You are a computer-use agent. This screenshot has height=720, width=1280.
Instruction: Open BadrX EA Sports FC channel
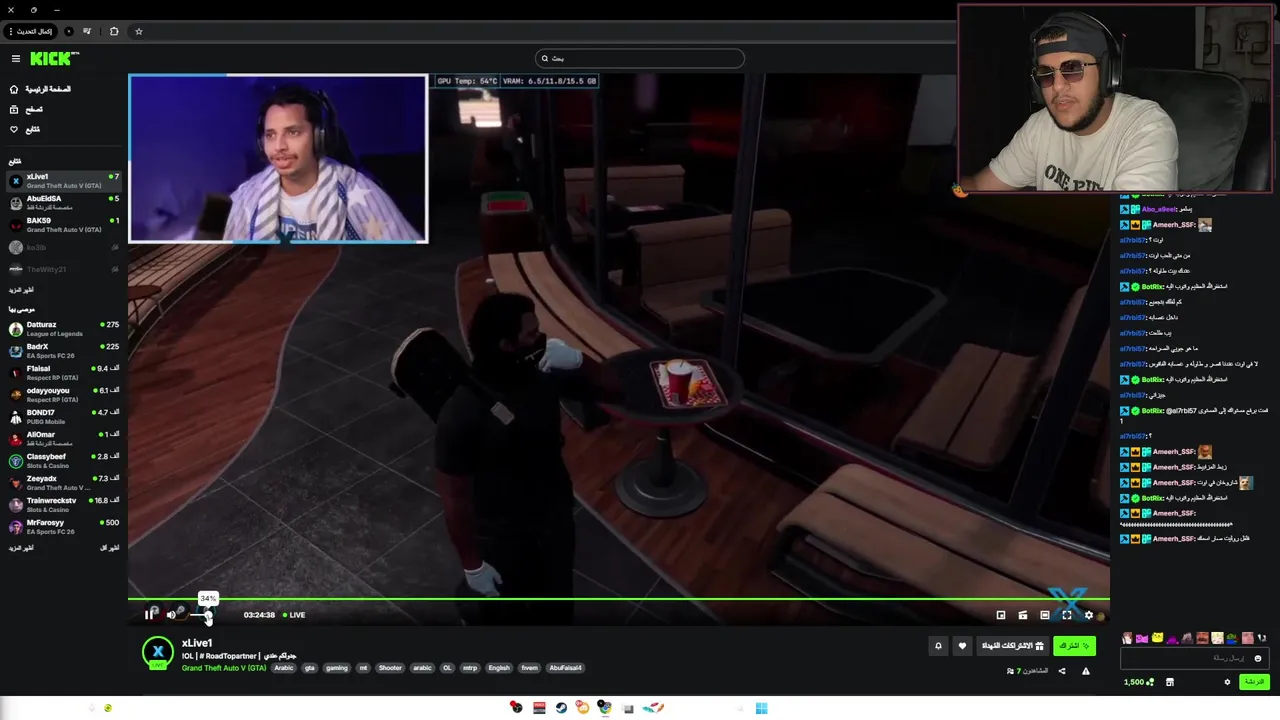point(64,351)
